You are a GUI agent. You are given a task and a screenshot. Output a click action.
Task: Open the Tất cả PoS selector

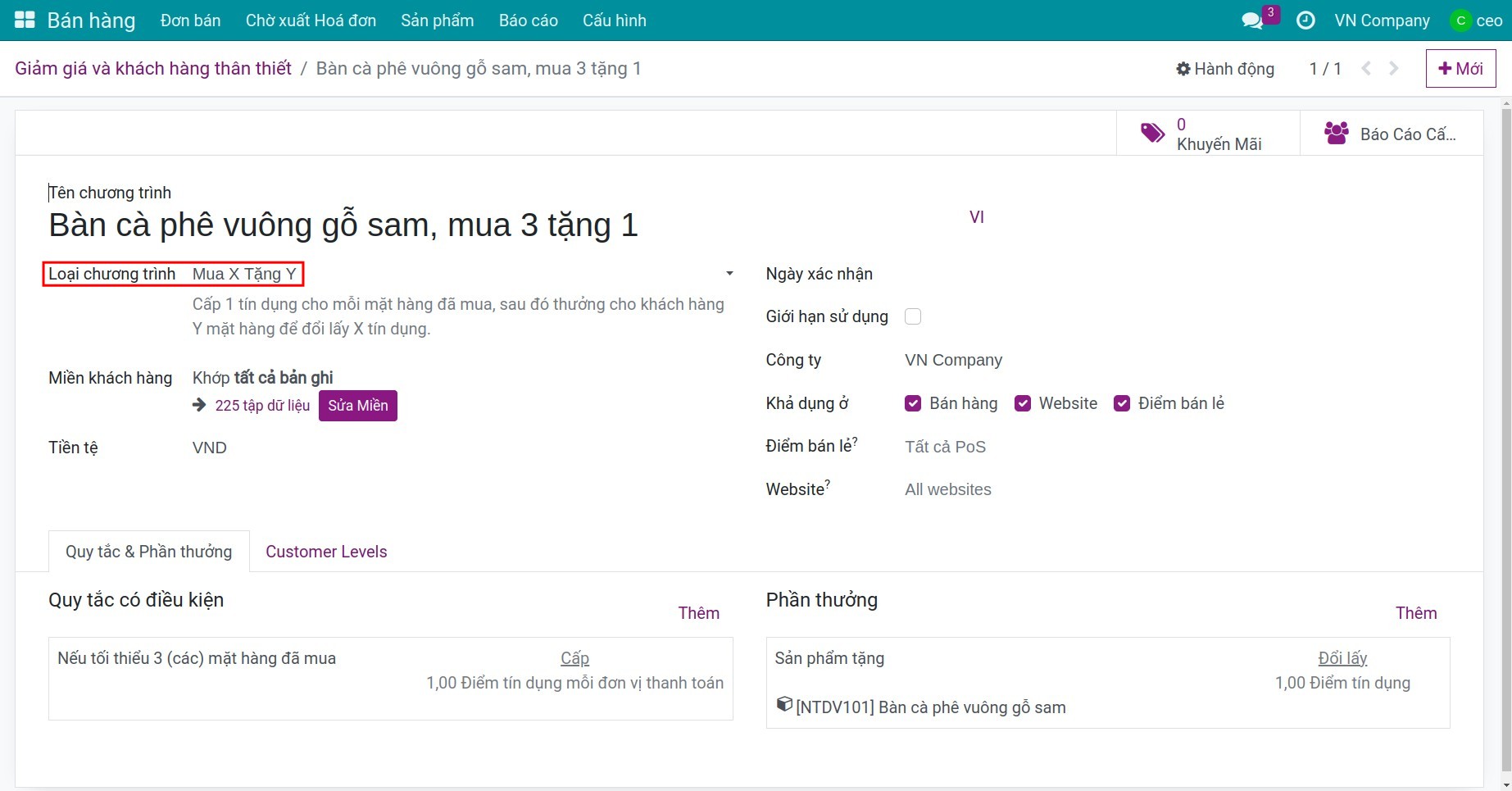point(944,447)
